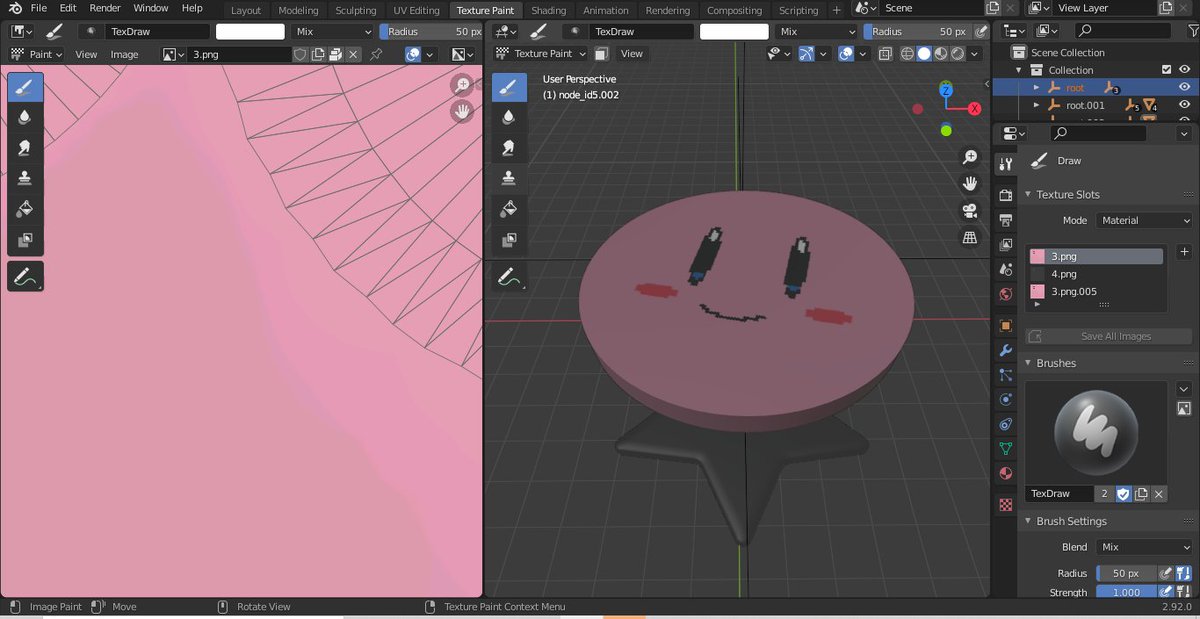
Task: Toggle X-ray in 3D viewport header
Action: 885,54
